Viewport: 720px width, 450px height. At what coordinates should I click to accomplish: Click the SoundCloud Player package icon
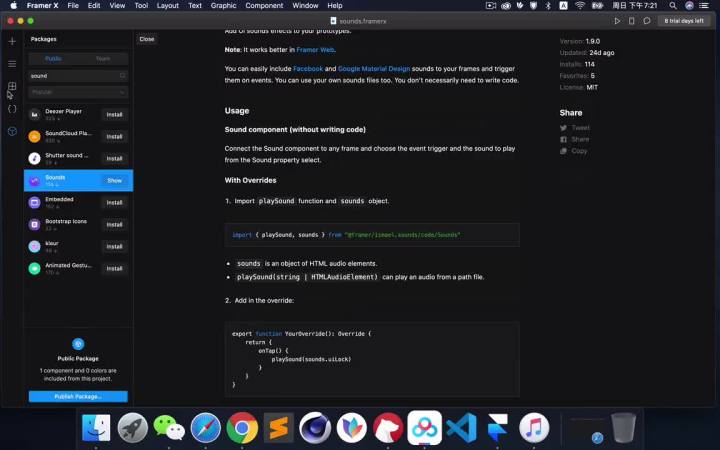tap(34, 136)
